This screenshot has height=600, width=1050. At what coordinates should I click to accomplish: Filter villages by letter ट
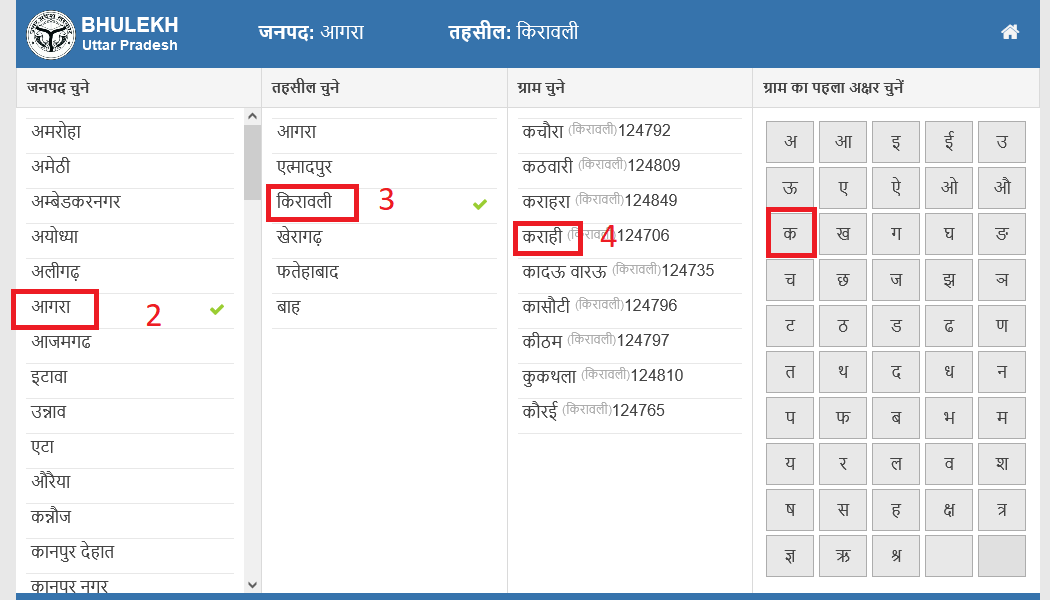[790, 326]
